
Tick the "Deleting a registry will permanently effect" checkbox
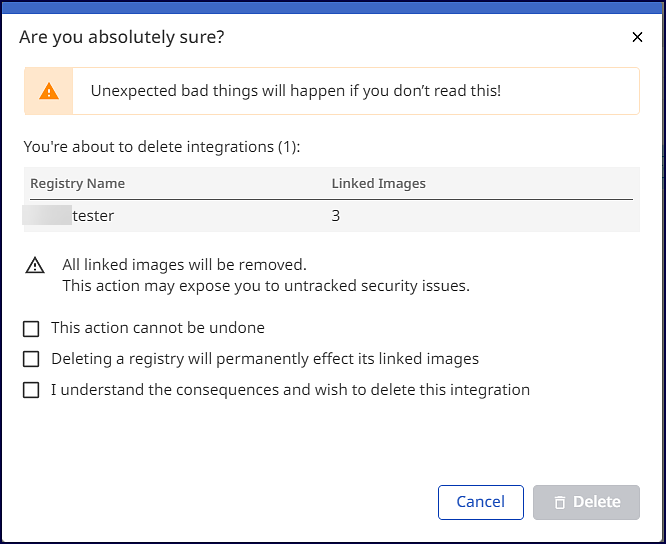(32, 359)
